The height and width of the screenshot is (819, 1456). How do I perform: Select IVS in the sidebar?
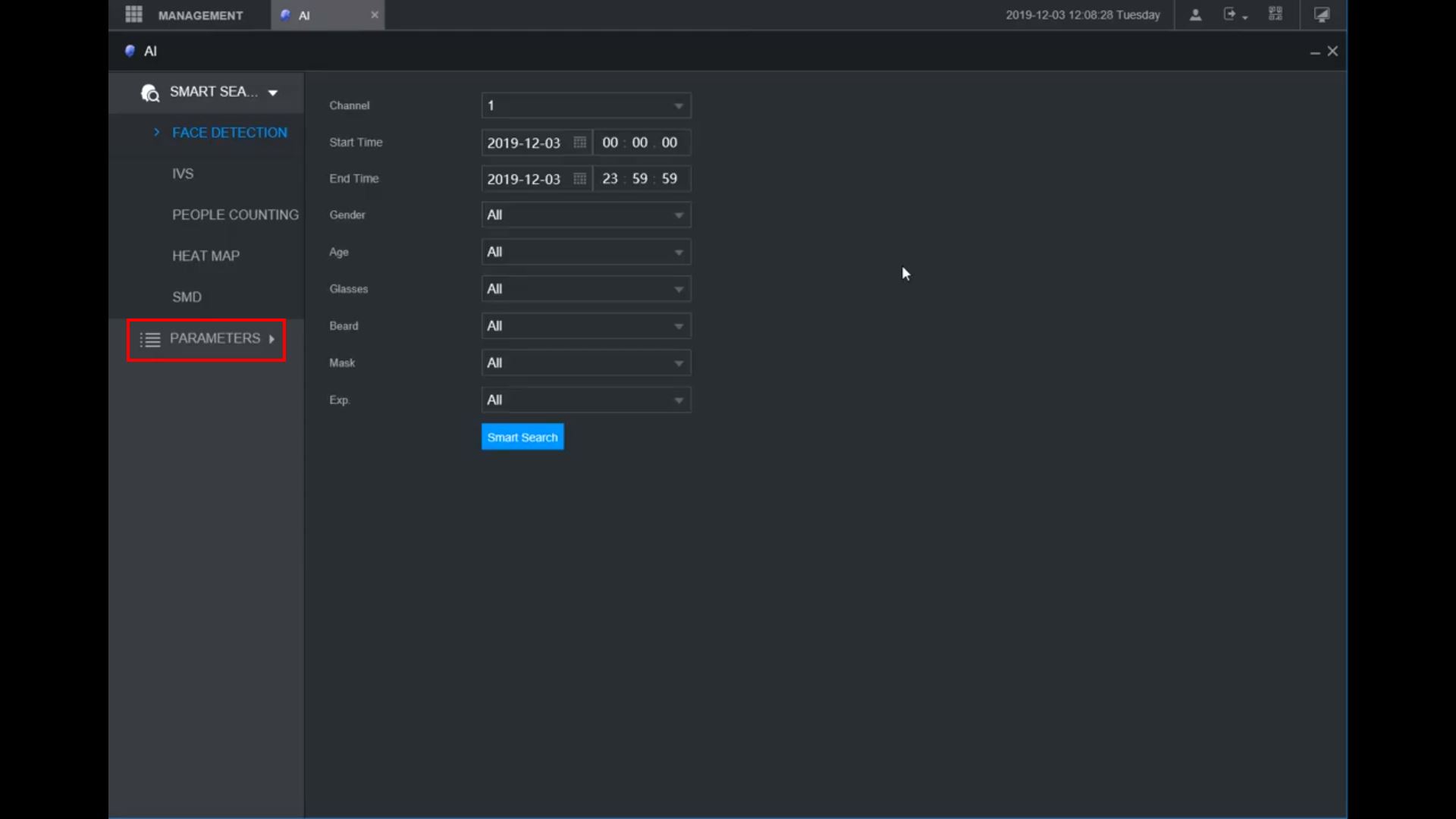click(x=183, y=174)
